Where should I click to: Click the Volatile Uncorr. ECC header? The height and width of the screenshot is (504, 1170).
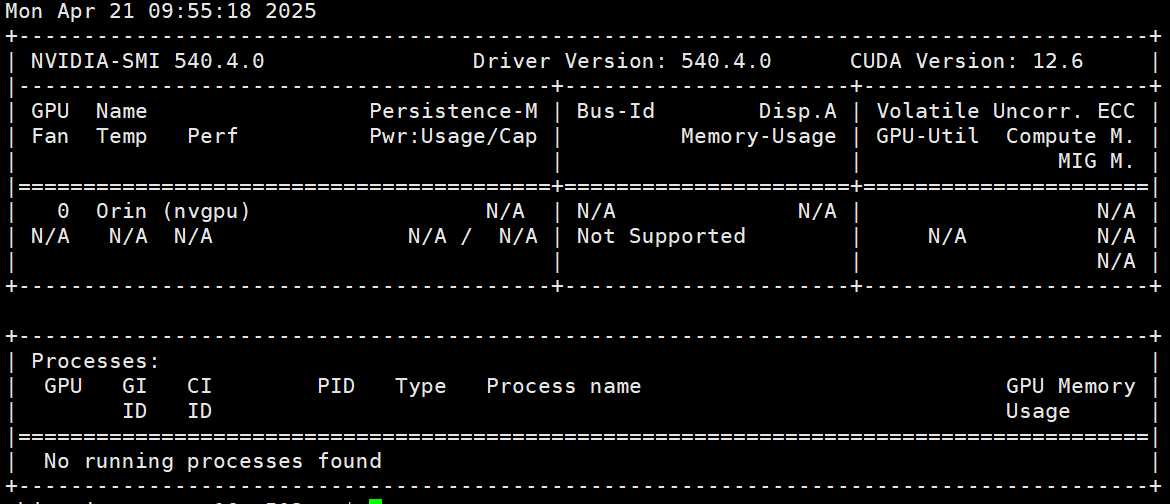coord(1005,111)
